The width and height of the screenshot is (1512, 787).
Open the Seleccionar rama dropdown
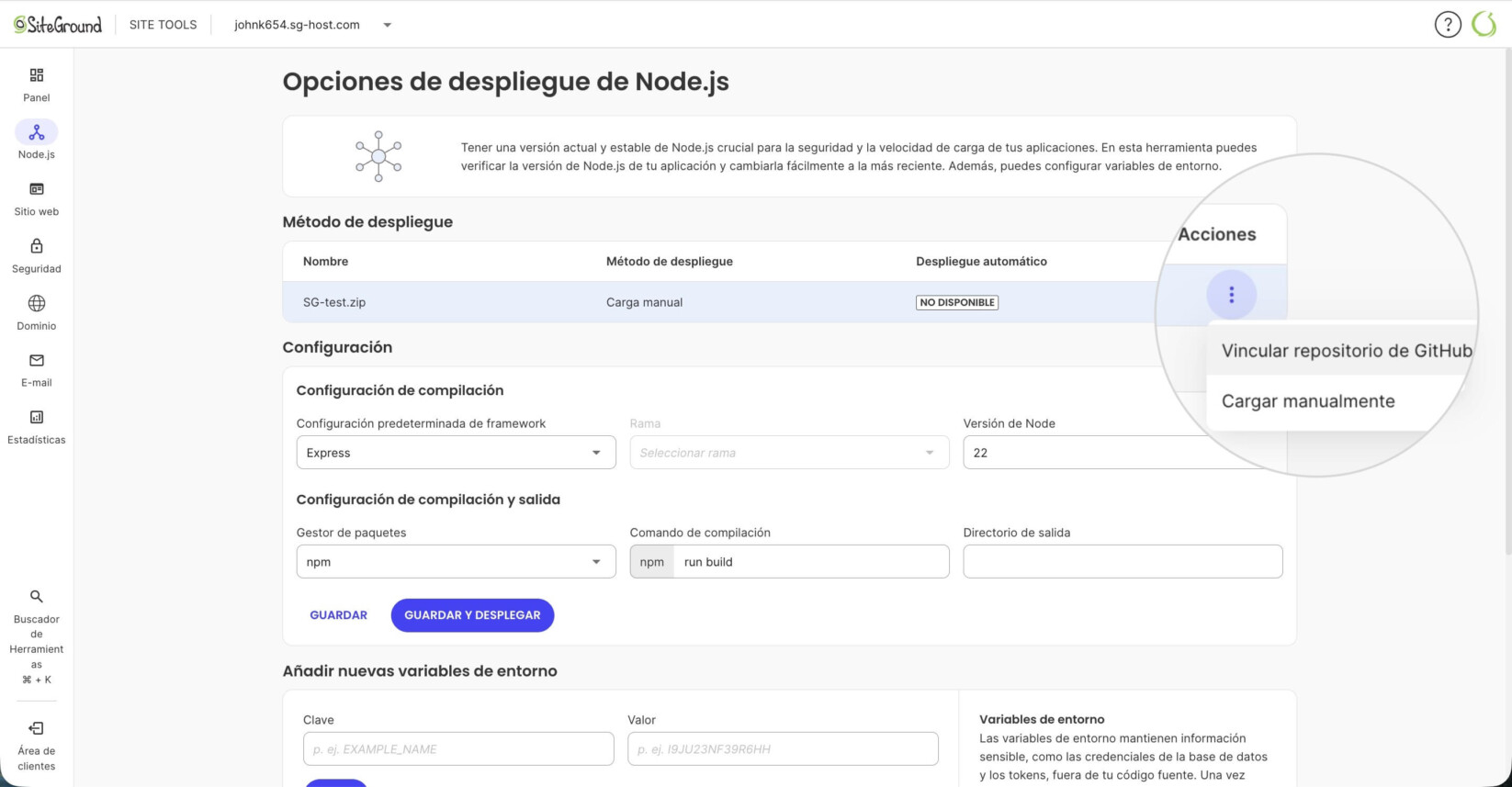(789, 453)
